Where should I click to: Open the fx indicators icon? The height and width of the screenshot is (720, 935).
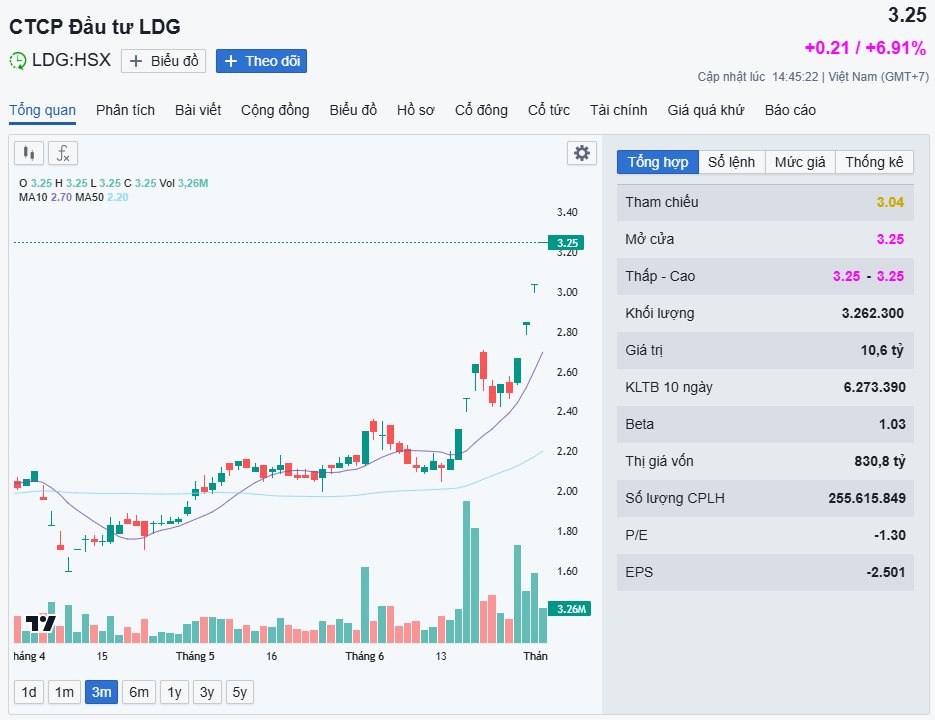[x=63, y=153]
